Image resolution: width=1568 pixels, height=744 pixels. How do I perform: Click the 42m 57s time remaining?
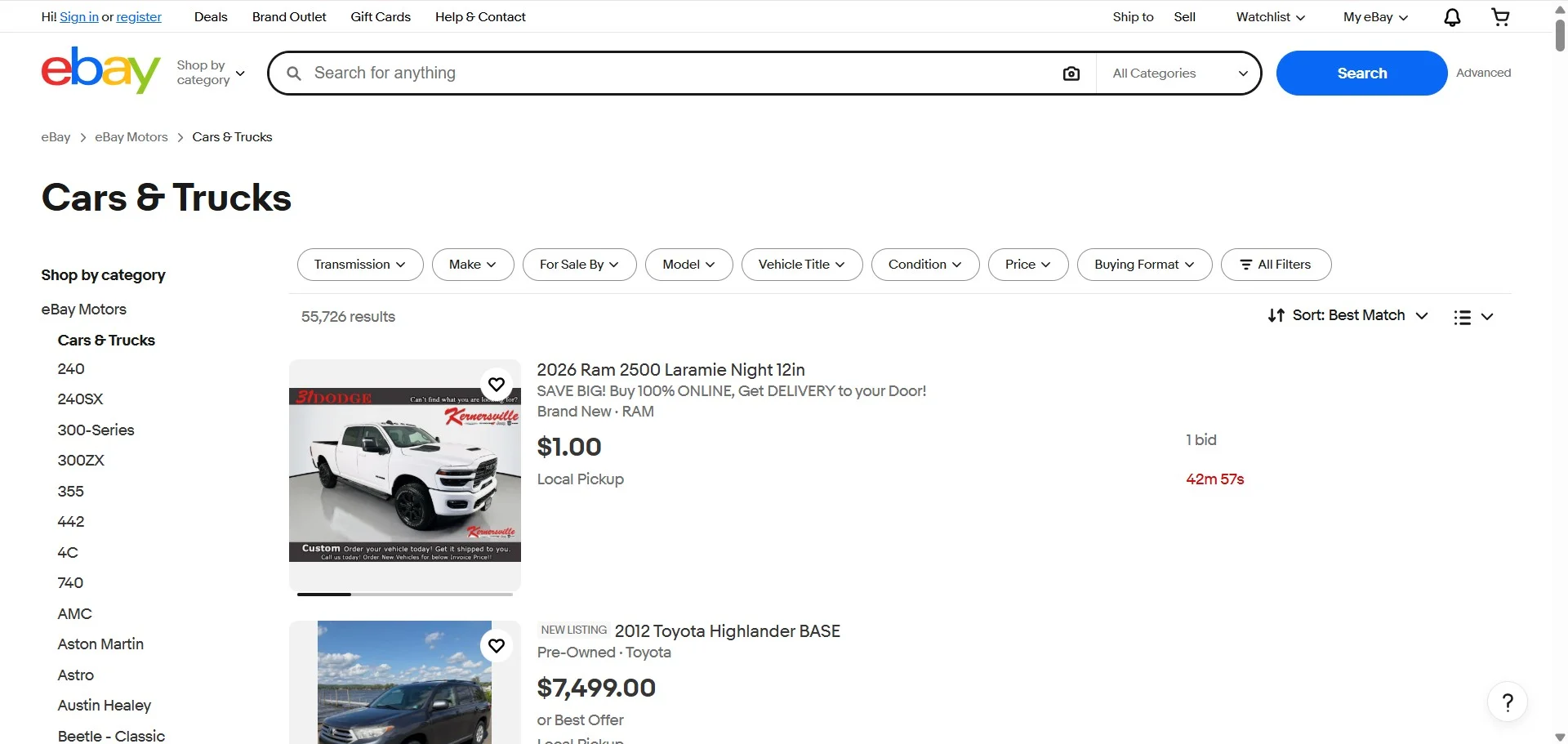pyautogui.click(x=1214, y=479)
